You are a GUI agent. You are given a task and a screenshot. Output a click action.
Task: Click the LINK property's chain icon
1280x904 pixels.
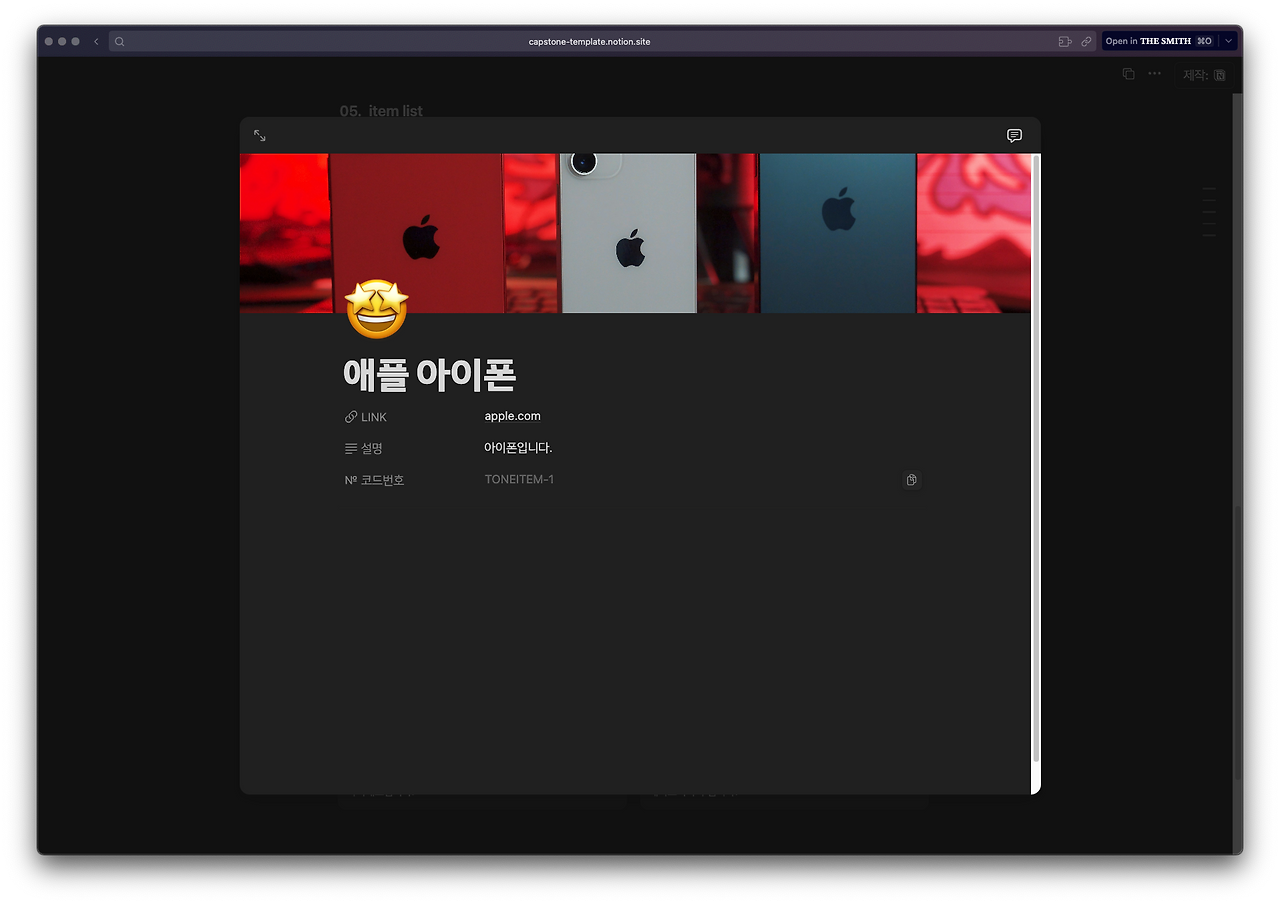point(349,416)
